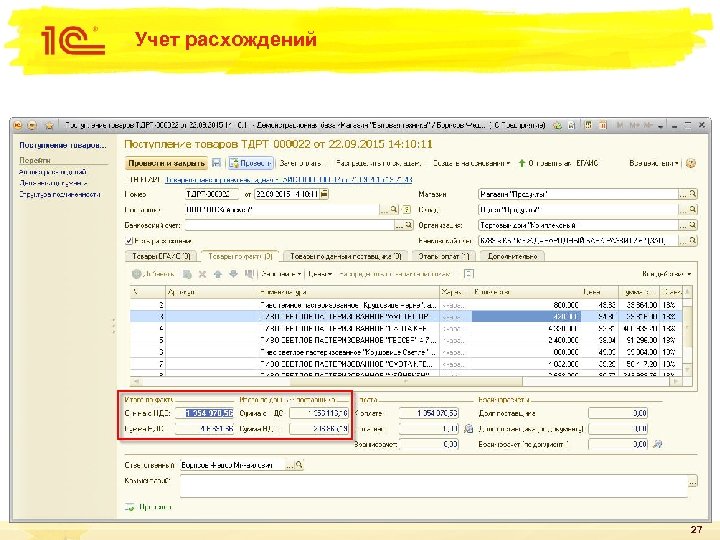Click the icon next to Взаиморасчет по документу
720x540 pixels.
(x=658, y=444)
